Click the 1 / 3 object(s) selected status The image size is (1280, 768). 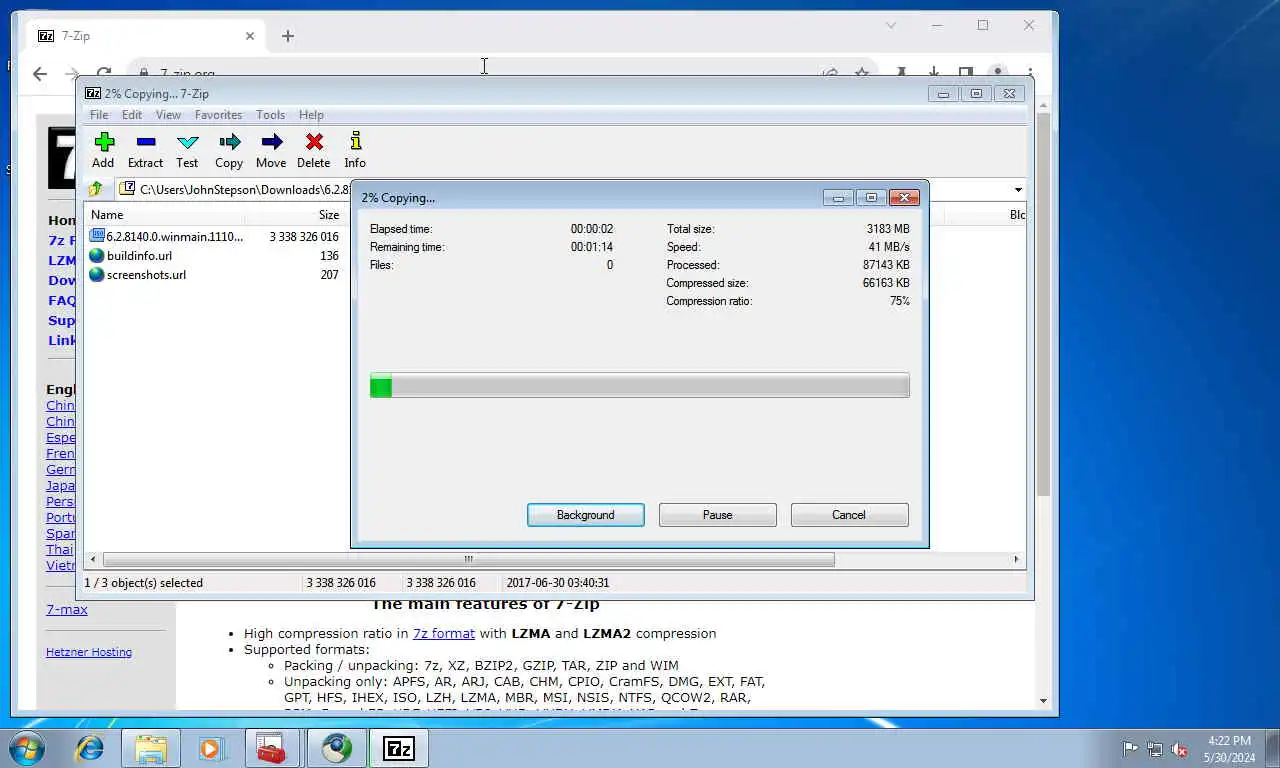pyautogui.click(x=144, y=583)
